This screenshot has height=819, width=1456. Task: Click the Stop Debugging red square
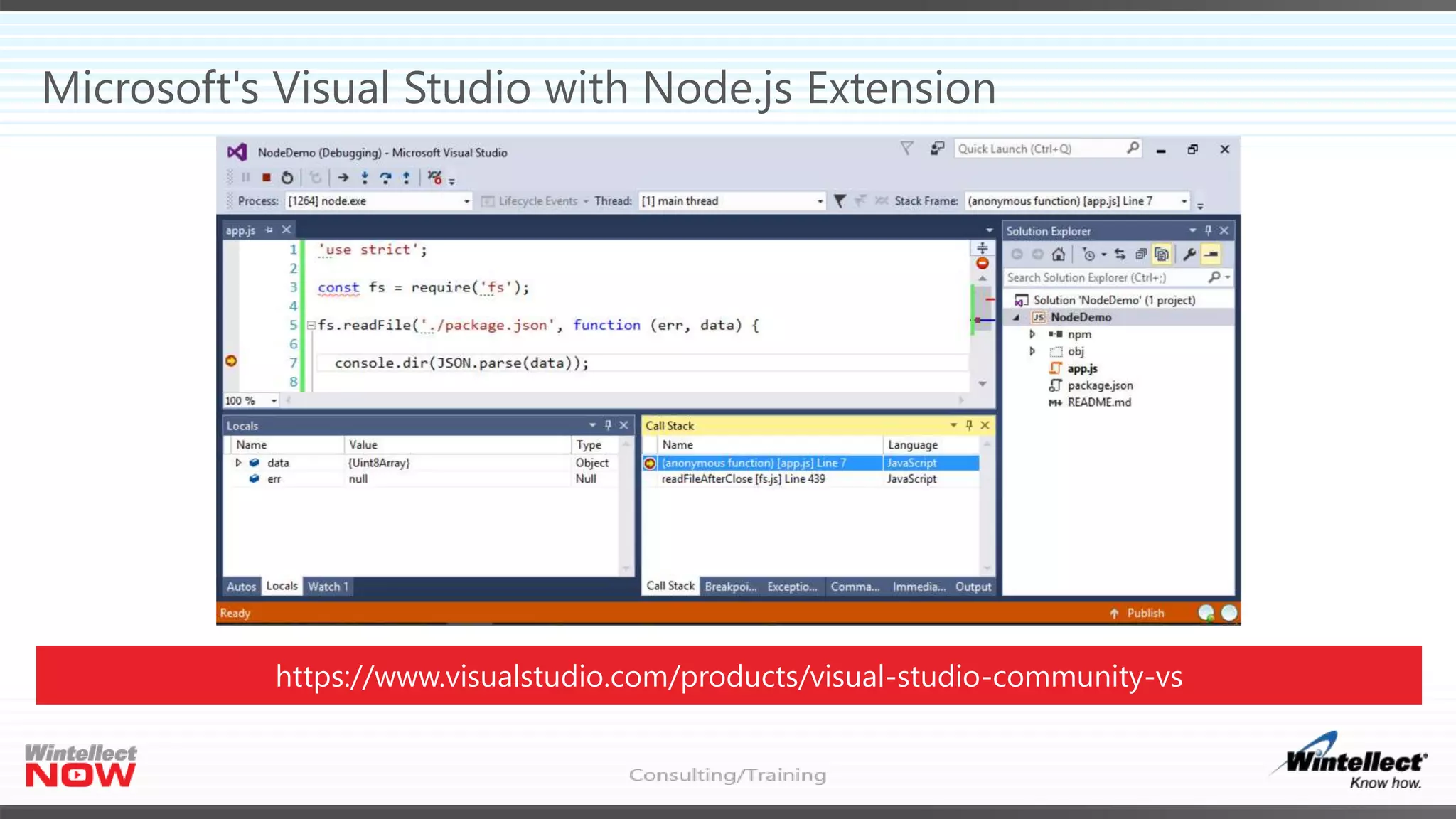coord(266,178)
